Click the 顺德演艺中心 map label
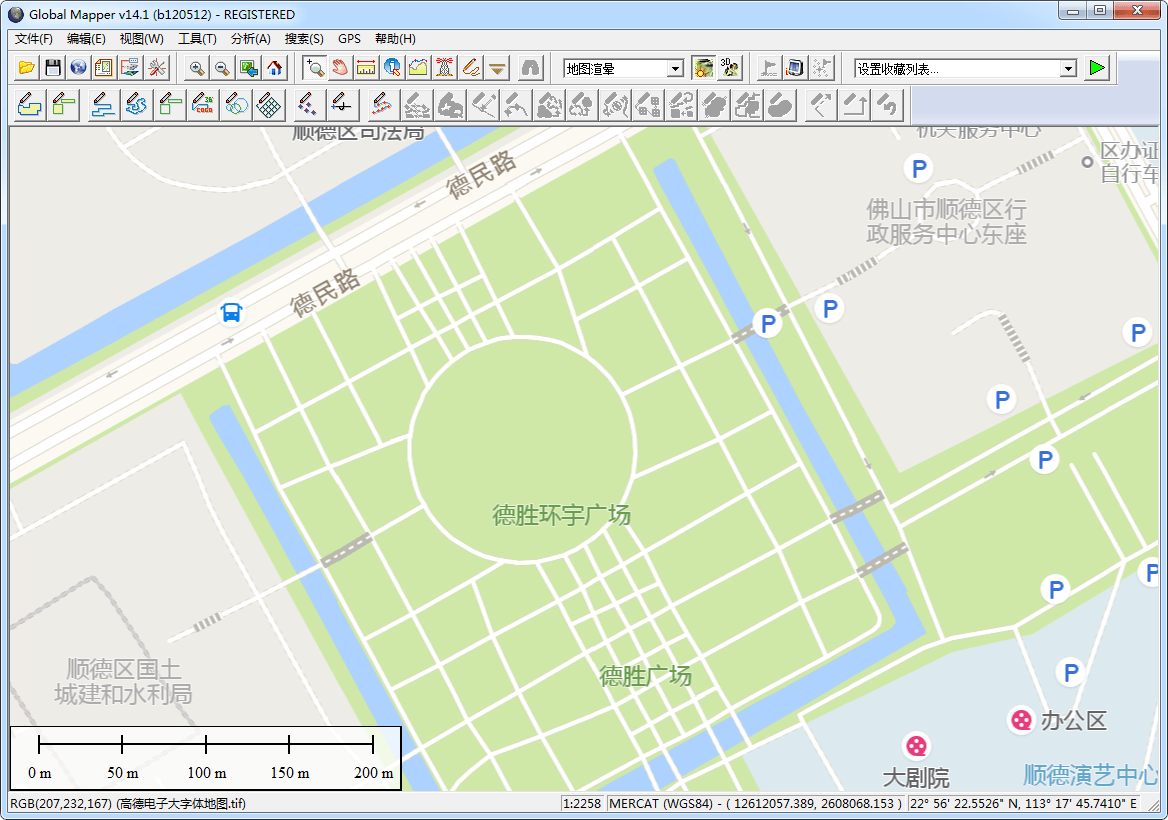 click(x=1091, y=775)
